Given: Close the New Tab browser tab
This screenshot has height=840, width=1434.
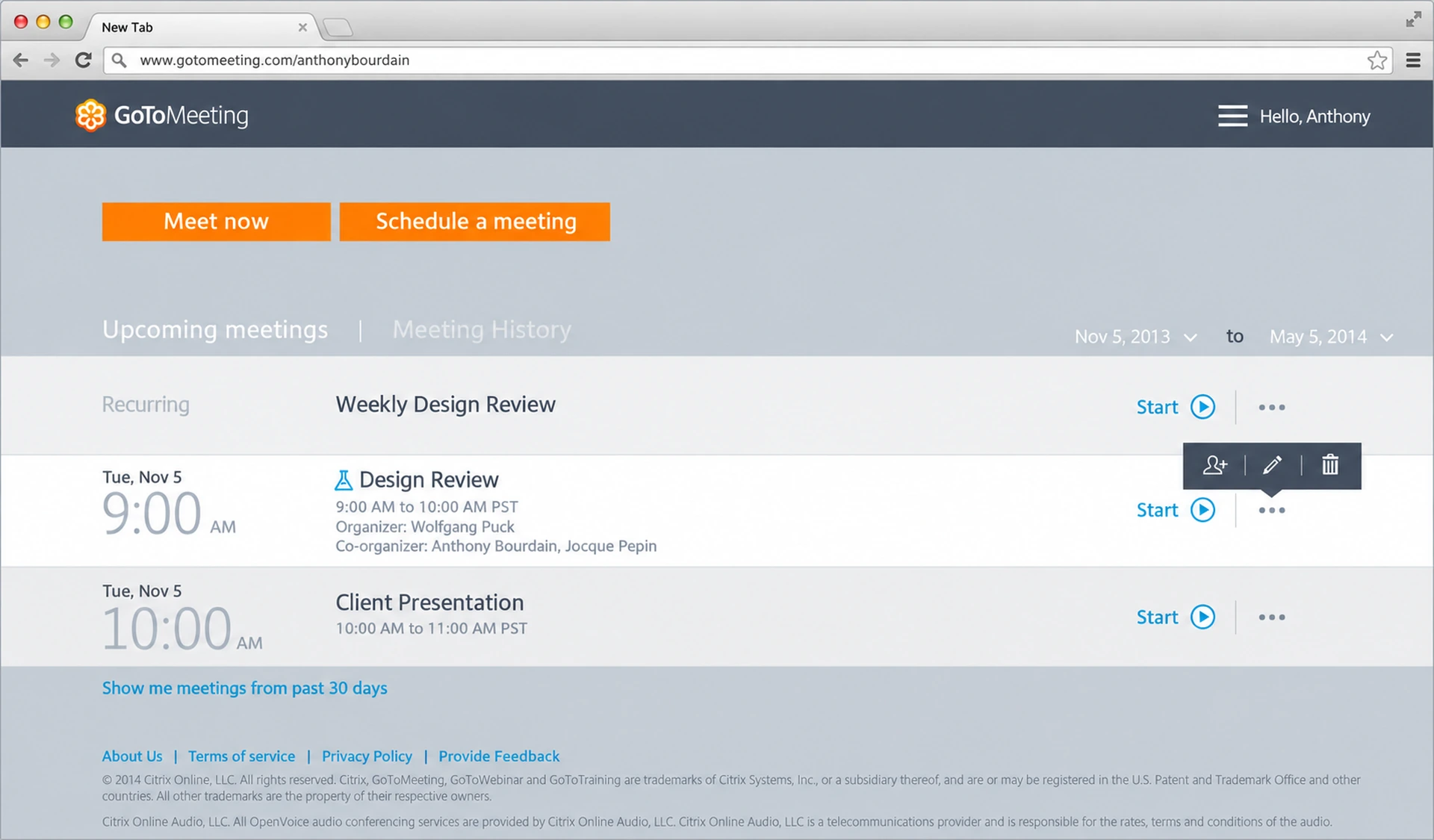Looking at the screenshot, I should coord(302,27).
